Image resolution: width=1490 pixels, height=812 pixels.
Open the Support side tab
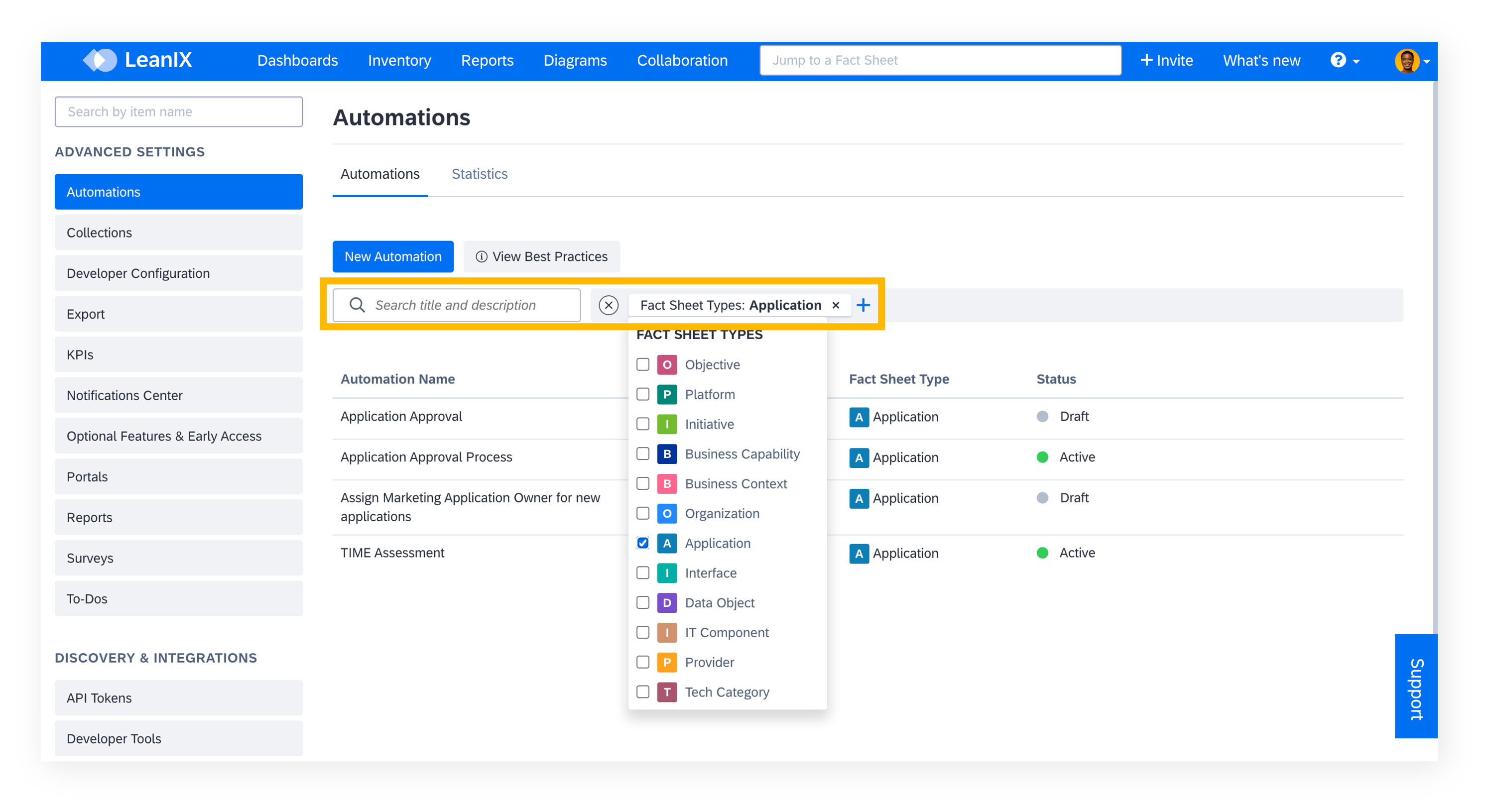click(x=1415, y=687)
